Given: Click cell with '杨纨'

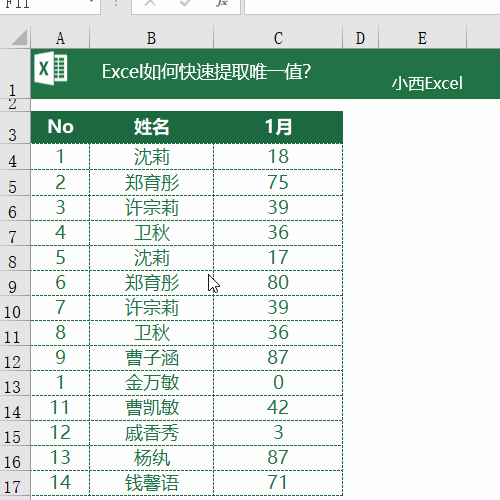Looking at the screenshot, I should [152, 458].
